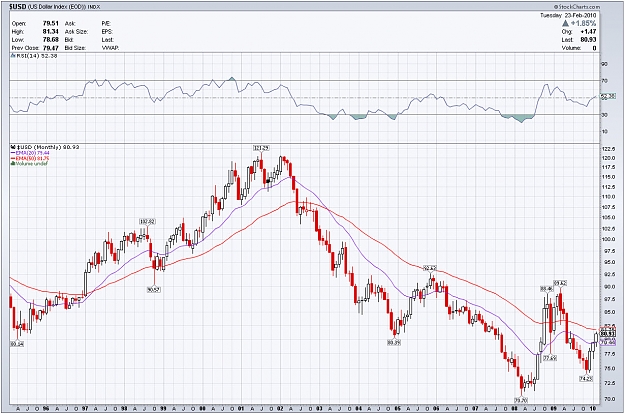Click the 110.0 price axis label
Screen dimensions: 625x414
coord(608,197)
